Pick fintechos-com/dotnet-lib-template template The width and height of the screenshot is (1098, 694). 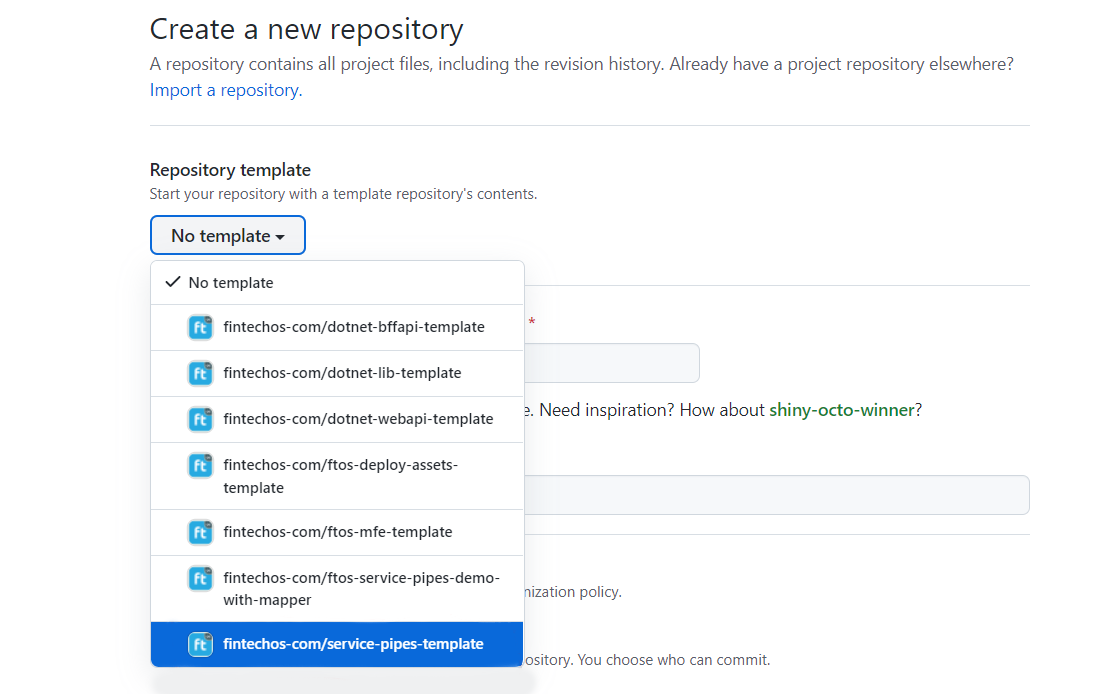click(342, 373)
